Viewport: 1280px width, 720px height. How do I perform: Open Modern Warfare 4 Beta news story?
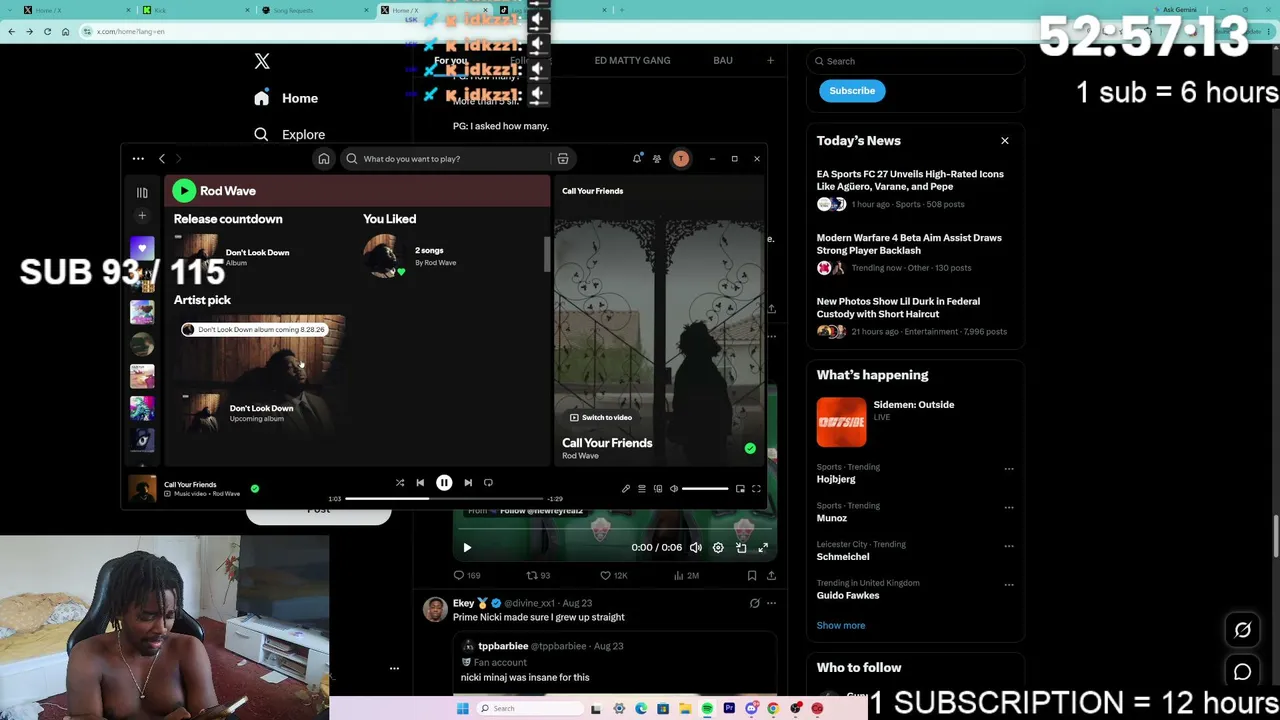pyautogui.click(x=915, y=253)
